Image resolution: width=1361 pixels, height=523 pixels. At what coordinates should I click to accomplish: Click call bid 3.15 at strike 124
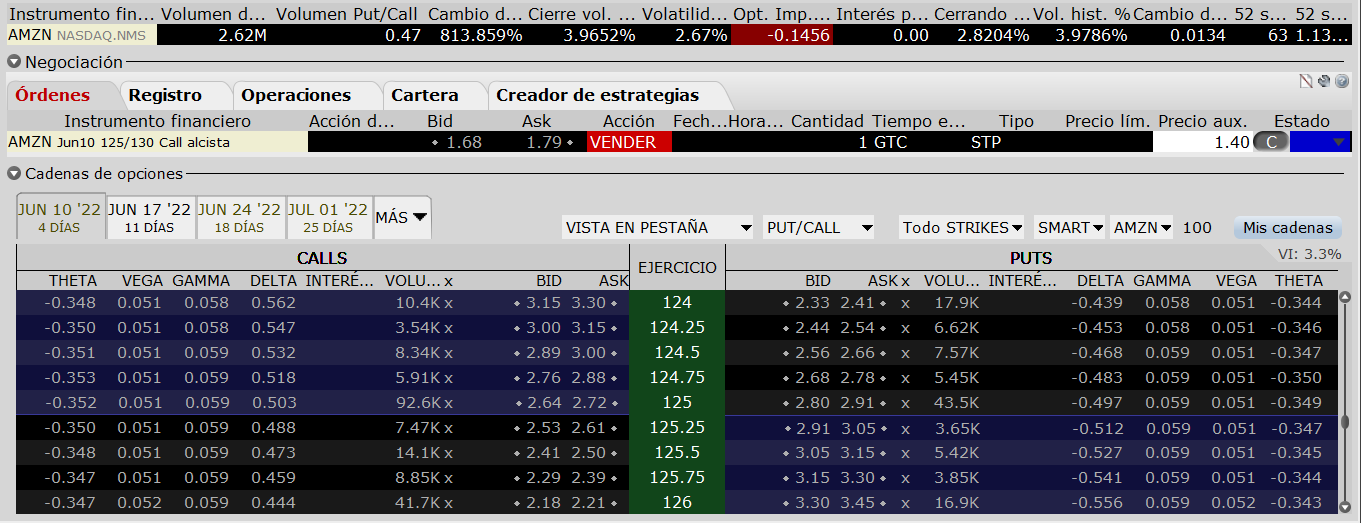tap(544, 302)
